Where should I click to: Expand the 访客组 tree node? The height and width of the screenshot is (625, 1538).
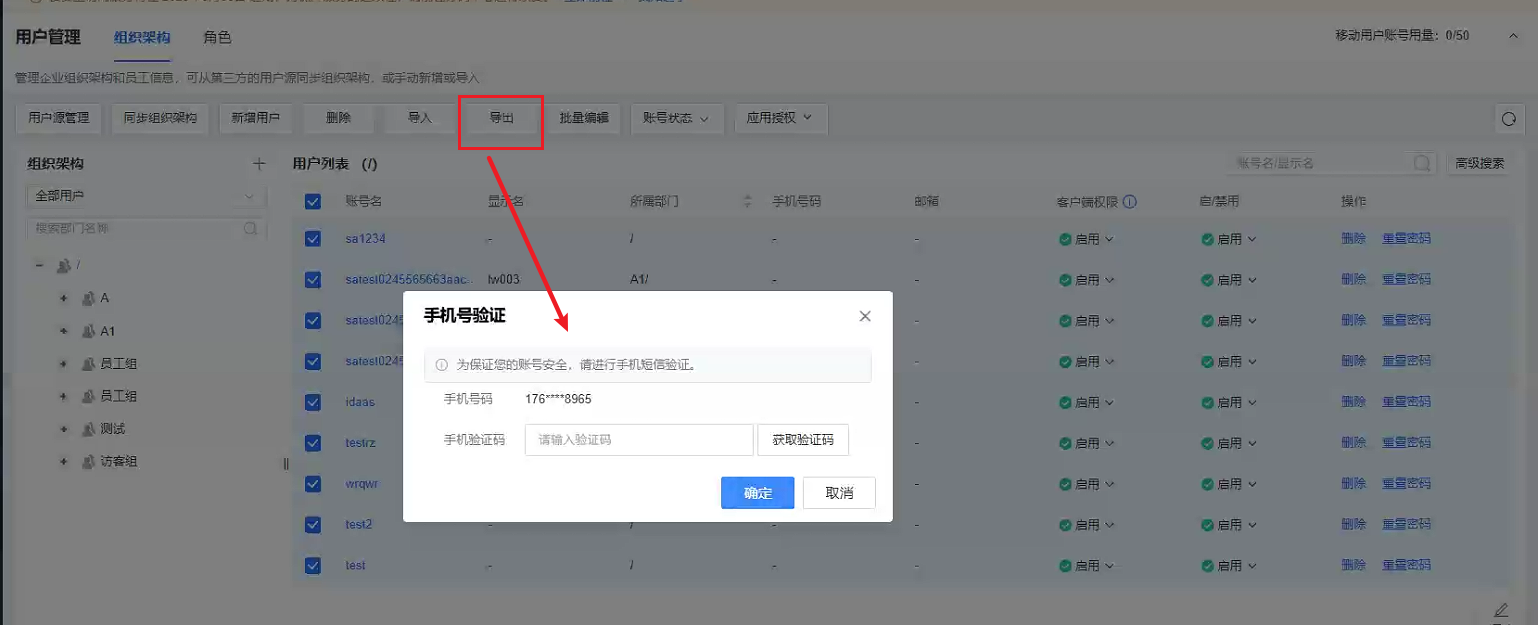pyautogui.click(x=63, y=462)
